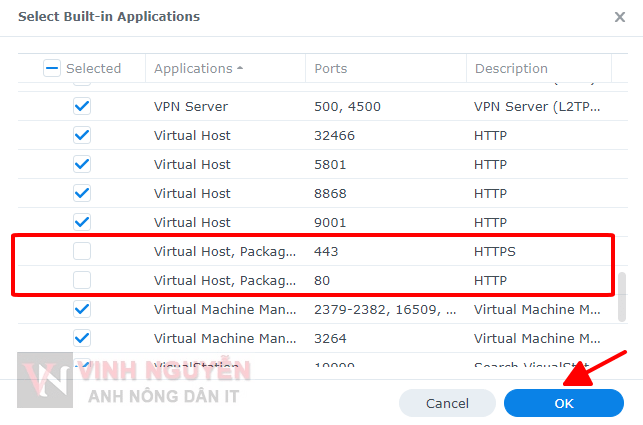
Task: Uncheck Virtual Host port 32466 checkbox
Action: 82,135
